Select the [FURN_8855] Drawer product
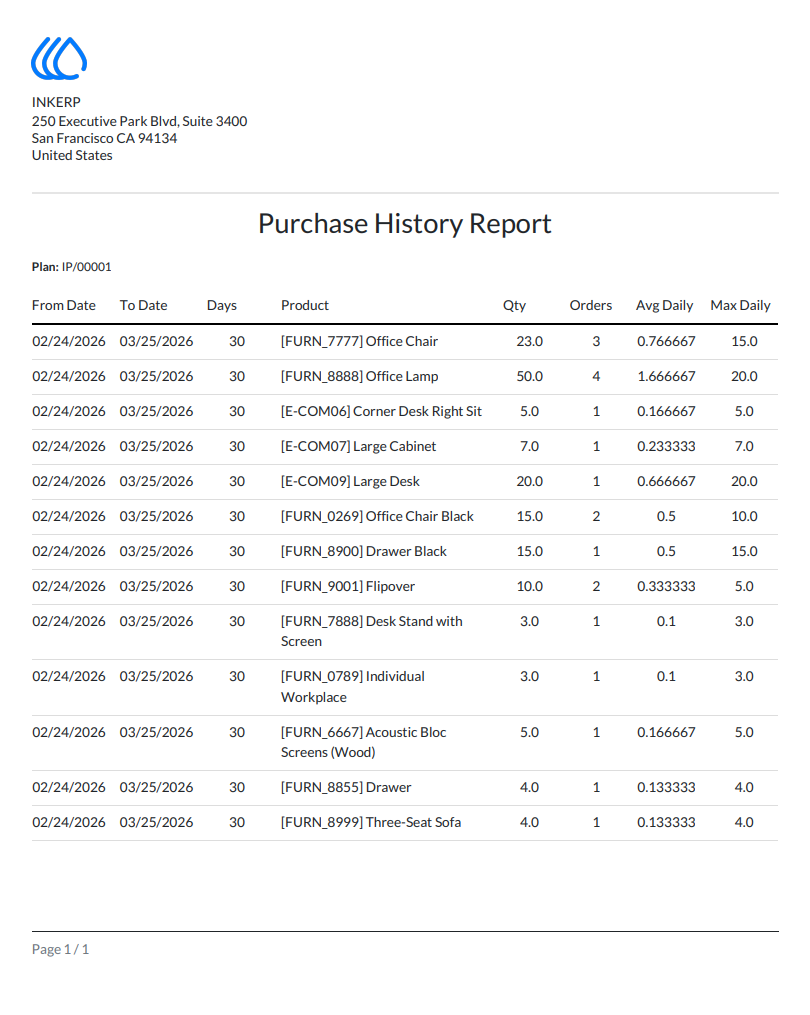 pyautogui.click(x=346, y=787)
